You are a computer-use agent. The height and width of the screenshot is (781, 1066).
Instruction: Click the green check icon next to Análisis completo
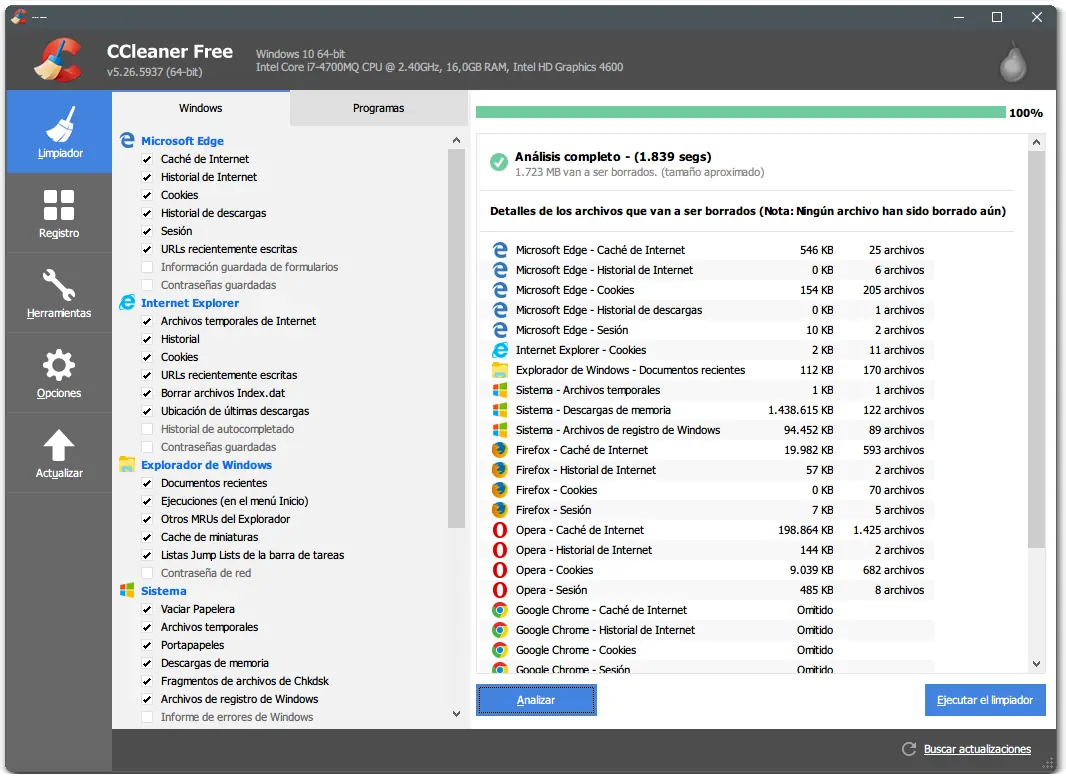coord(499,162)
